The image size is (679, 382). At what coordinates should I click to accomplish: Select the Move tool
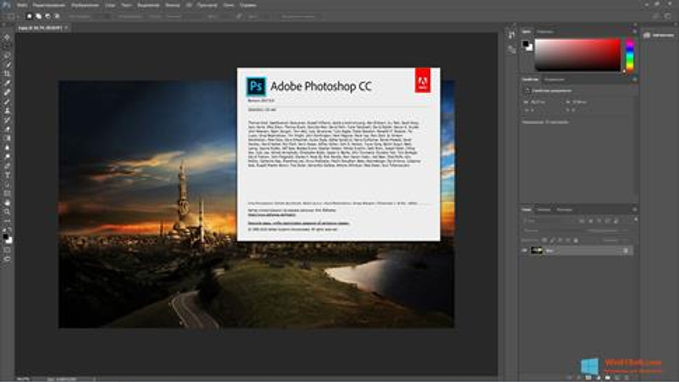7,37
